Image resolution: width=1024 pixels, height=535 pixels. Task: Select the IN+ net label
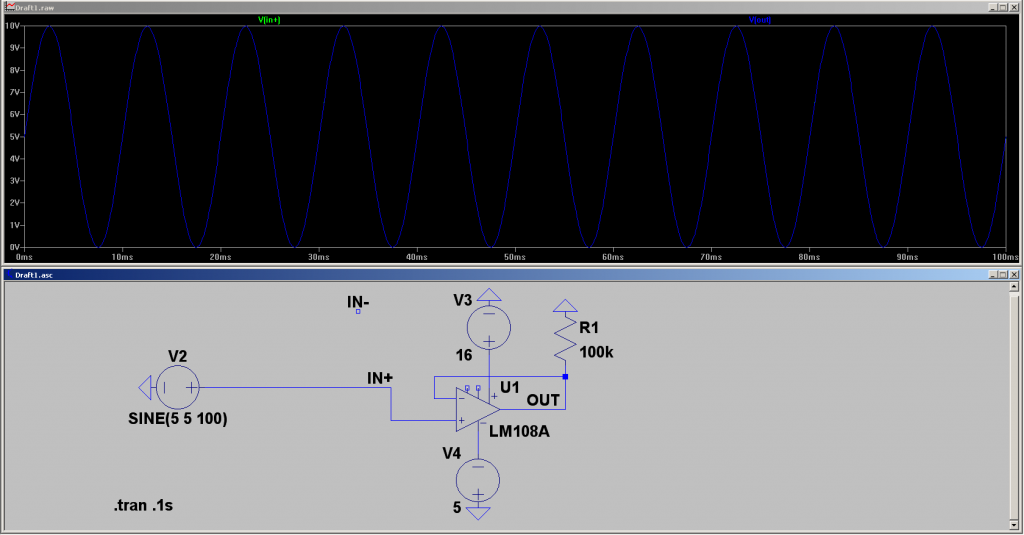(380, 377)
